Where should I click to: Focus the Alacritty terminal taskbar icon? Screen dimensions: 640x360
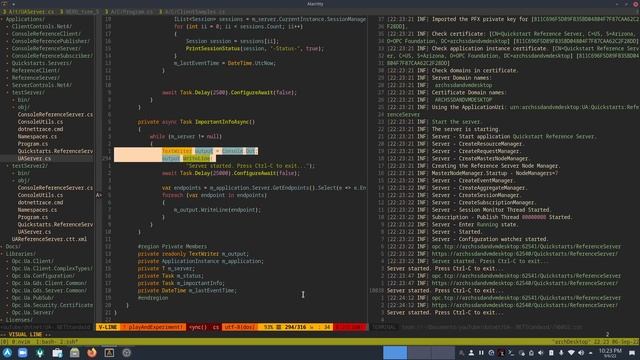[x=109, y=353]
